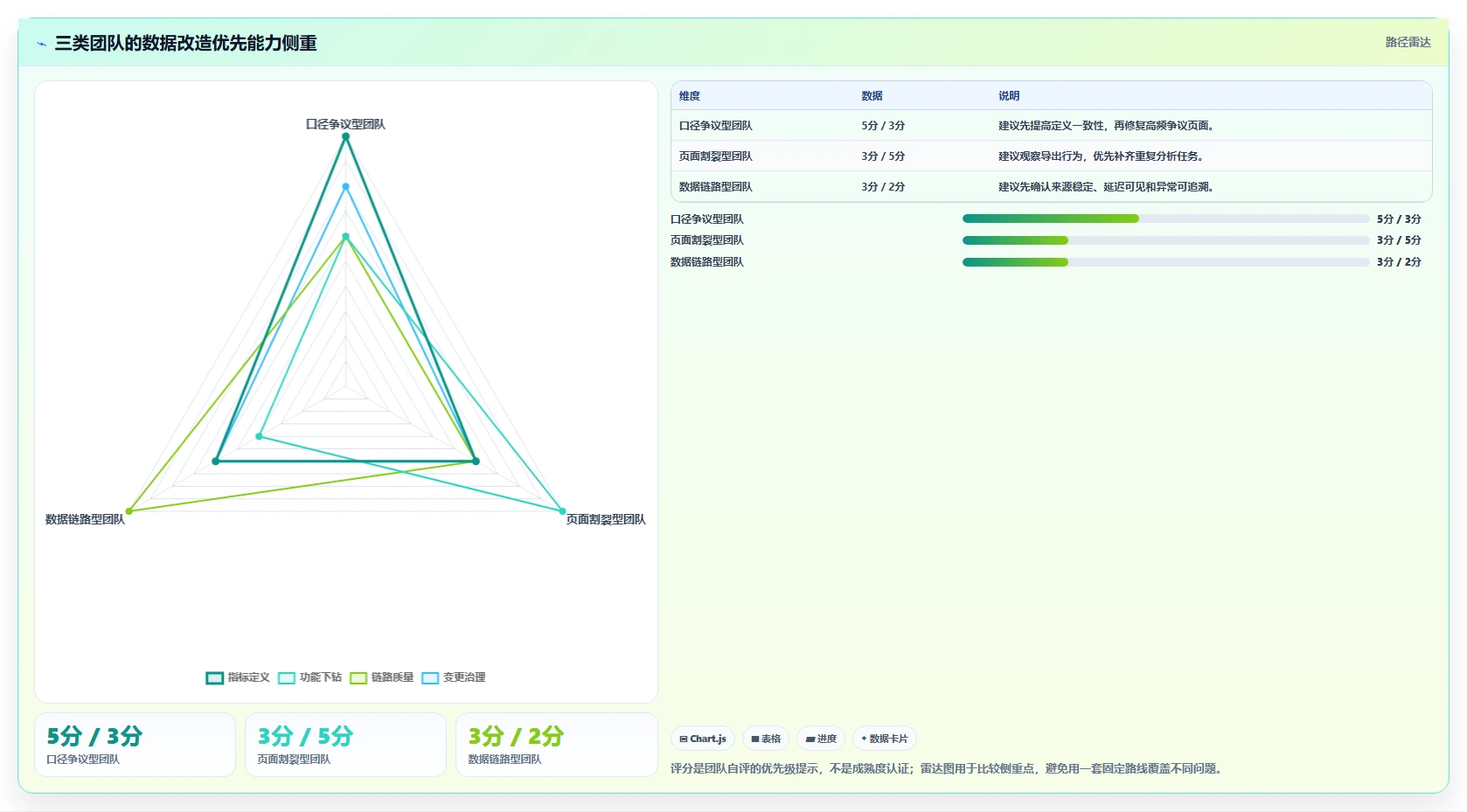Screen dimensions: 1467x812
Task: Select the 口径争议型团队 table row name
Action: (716, 126)
